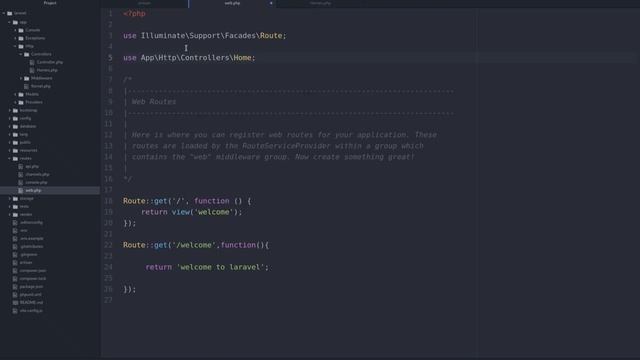Click the public folder icon
The width and height of the screenshot is (640, 360).
click(x=15, y=142)
